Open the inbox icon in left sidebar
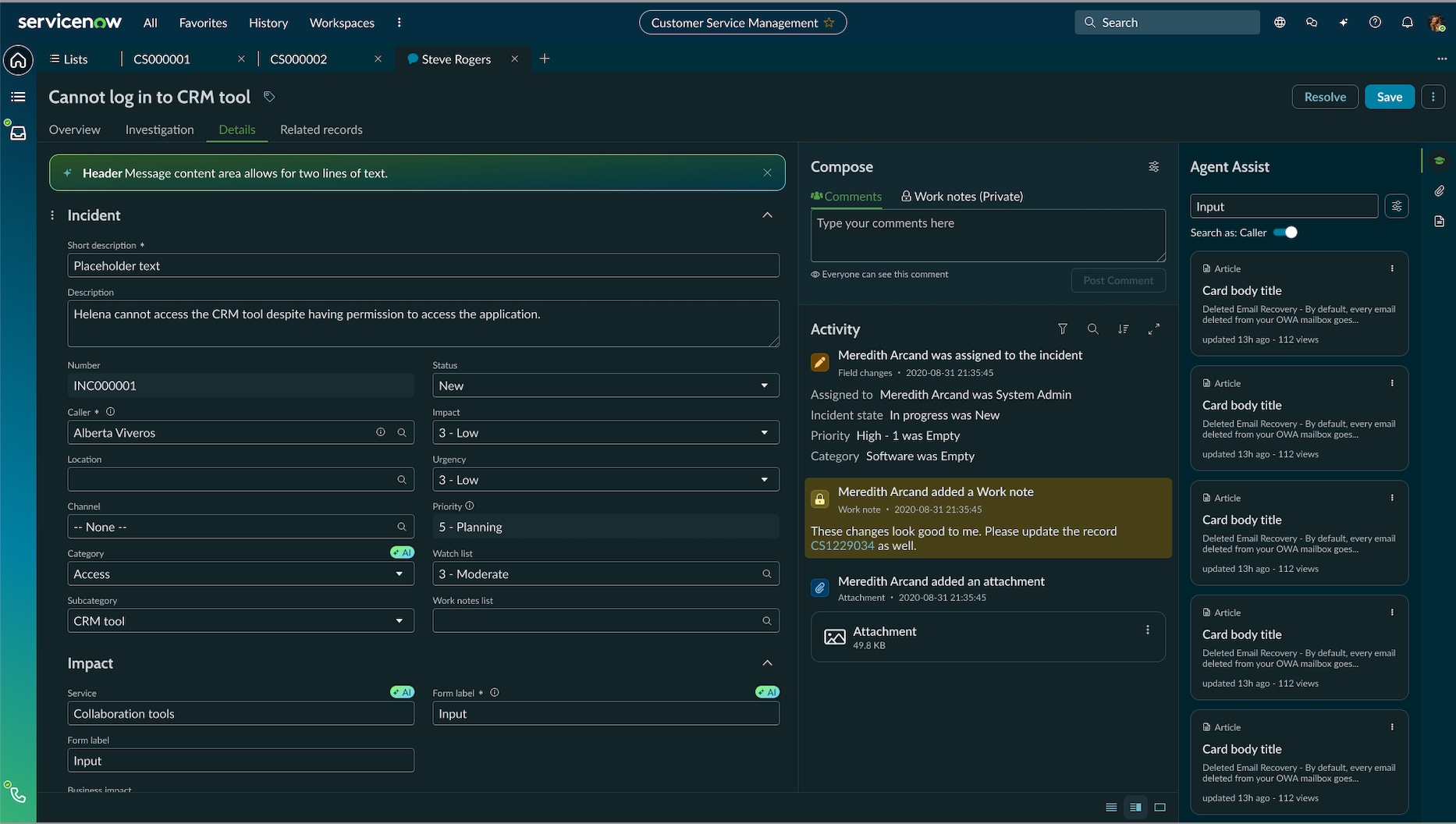This screenshot has height=824, width=1456. [18, 133]
